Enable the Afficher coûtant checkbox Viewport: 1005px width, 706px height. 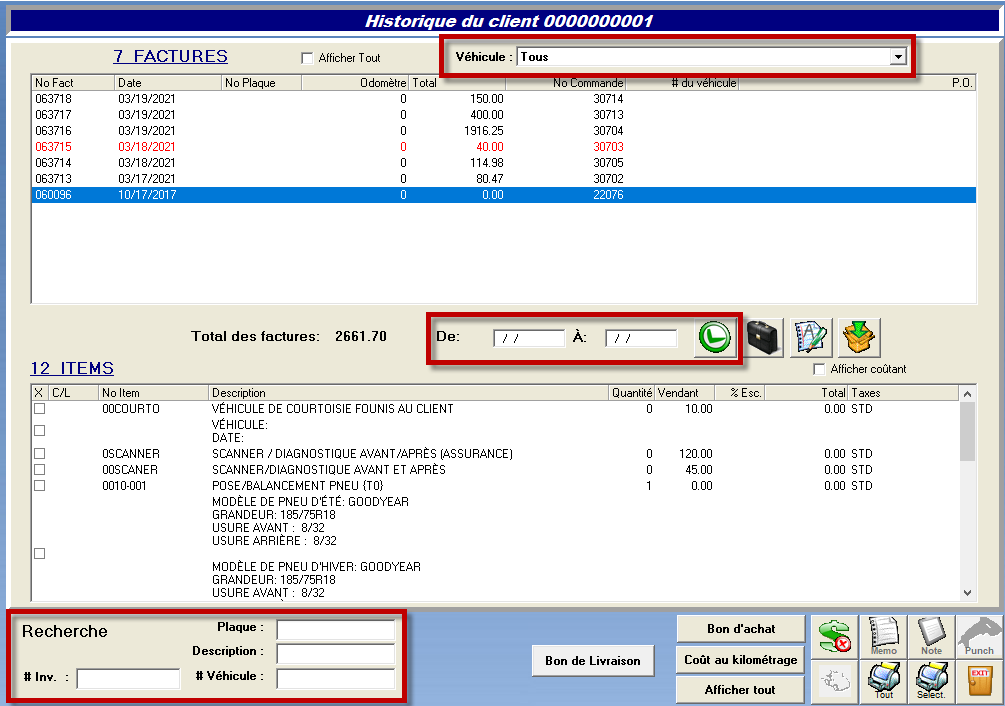coord(818,369)
